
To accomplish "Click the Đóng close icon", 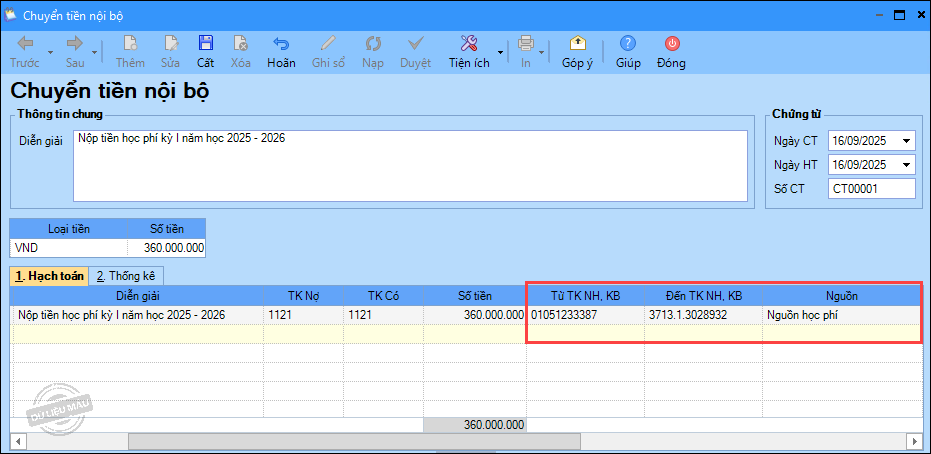I will click(672, 44).
